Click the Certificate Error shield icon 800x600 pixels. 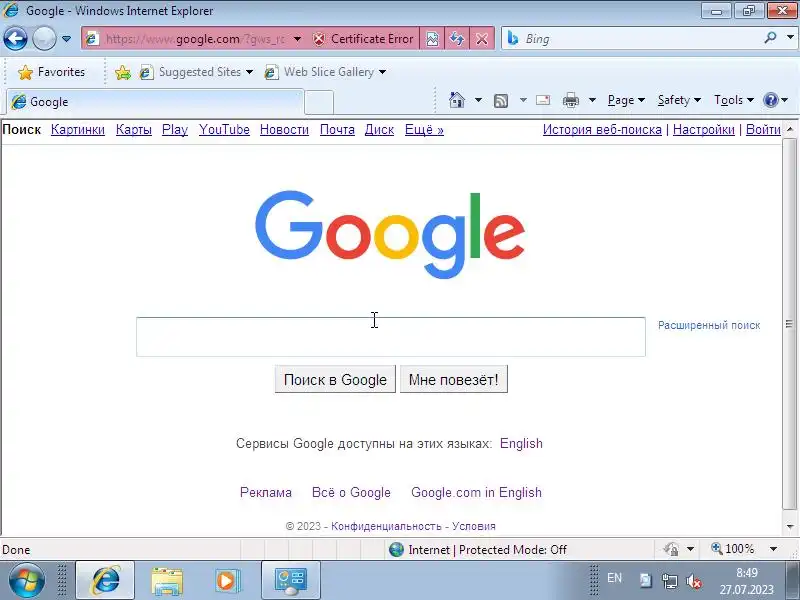(x=319, y=39)
